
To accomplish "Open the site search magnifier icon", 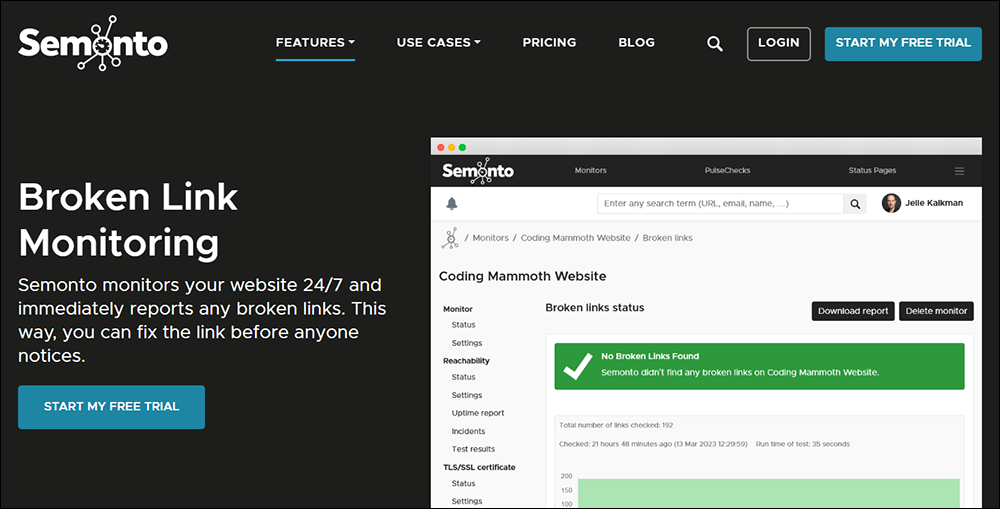I will (715, 43).
